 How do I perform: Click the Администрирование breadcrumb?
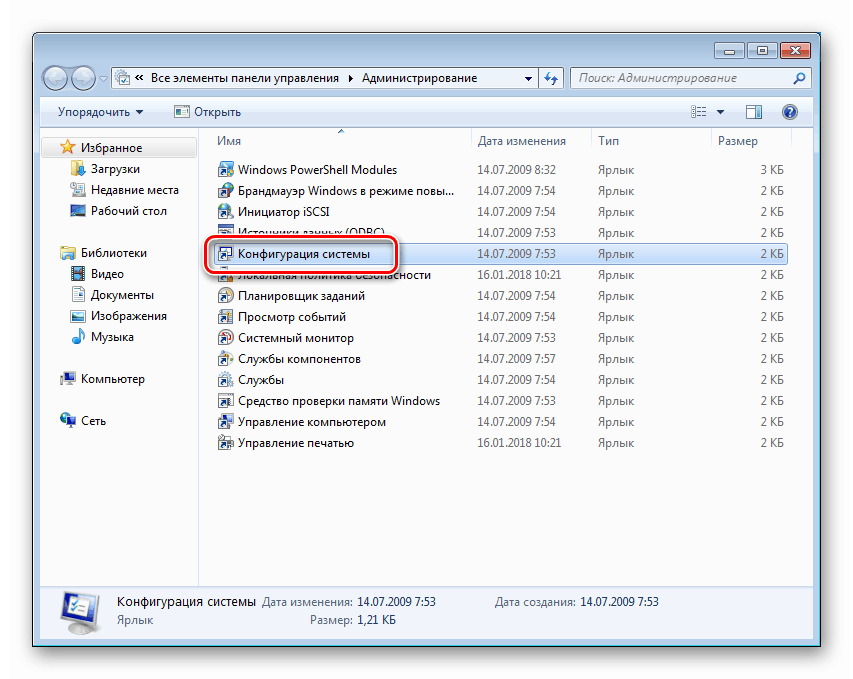419,78
